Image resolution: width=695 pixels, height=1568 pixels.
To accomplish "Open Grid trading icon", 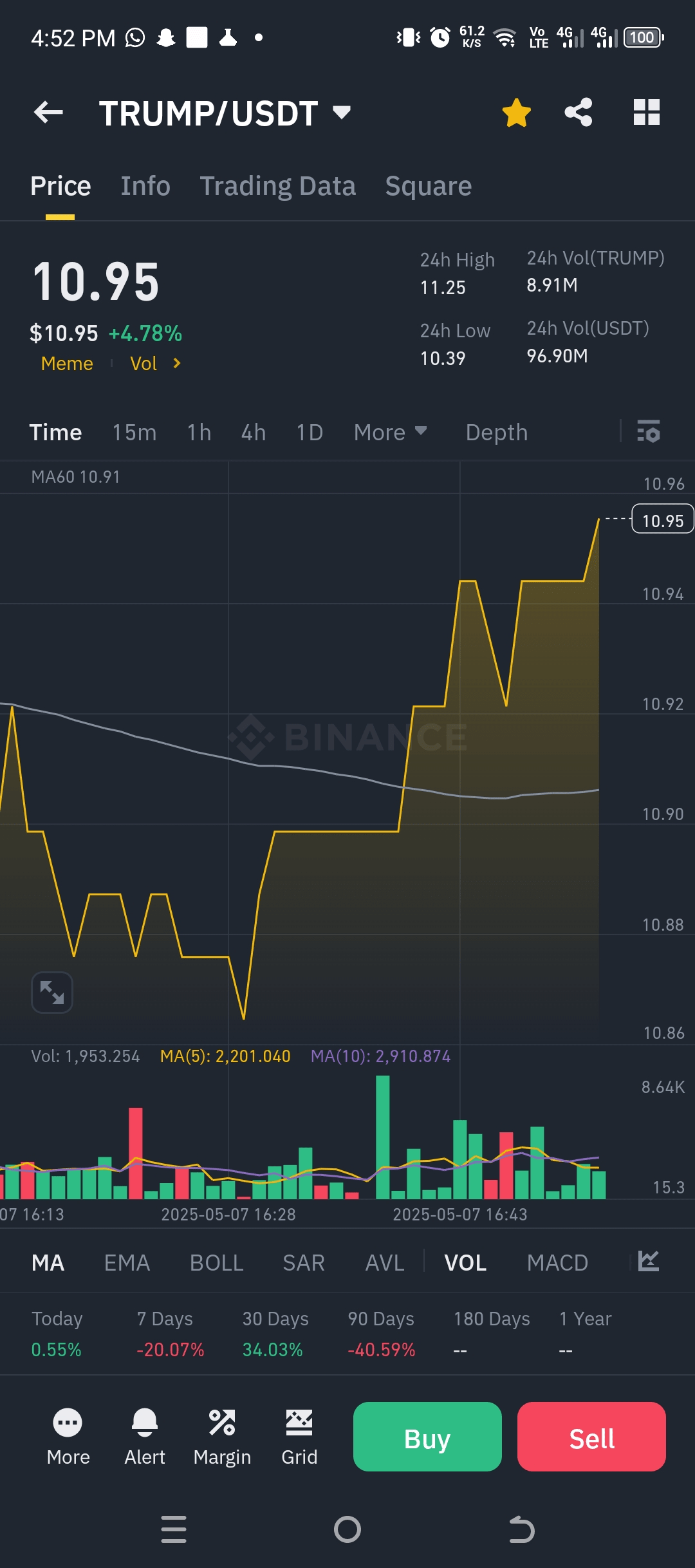I will [x=299, y=1423].
